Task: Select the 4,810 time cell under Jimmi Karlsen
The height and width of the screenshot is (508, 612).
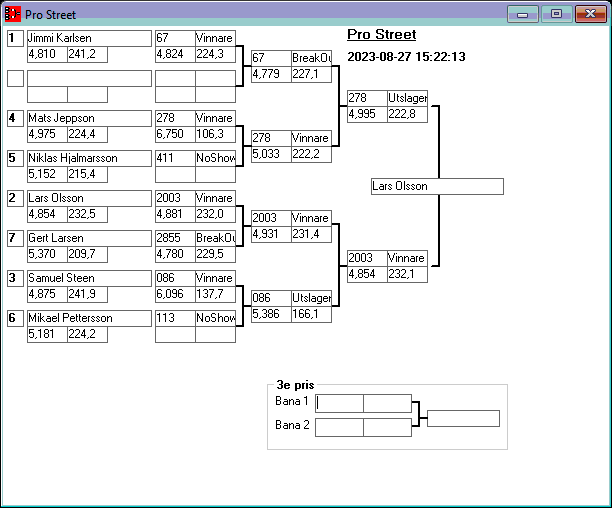Action: pyautogui.click(x=46, y=54)
